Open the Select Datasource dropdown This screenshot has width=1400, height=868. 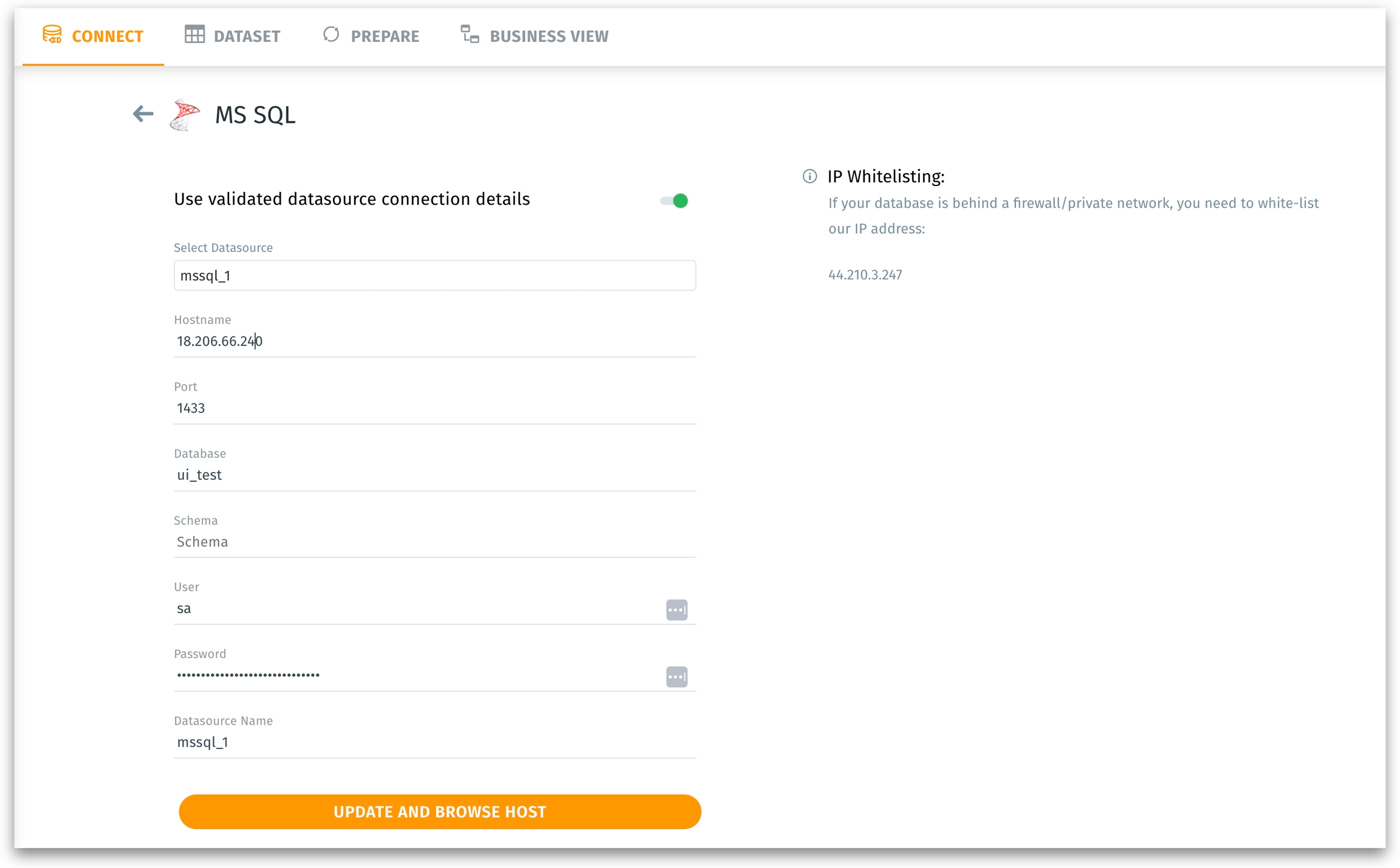pyautogui.click(x=434, y=275)
